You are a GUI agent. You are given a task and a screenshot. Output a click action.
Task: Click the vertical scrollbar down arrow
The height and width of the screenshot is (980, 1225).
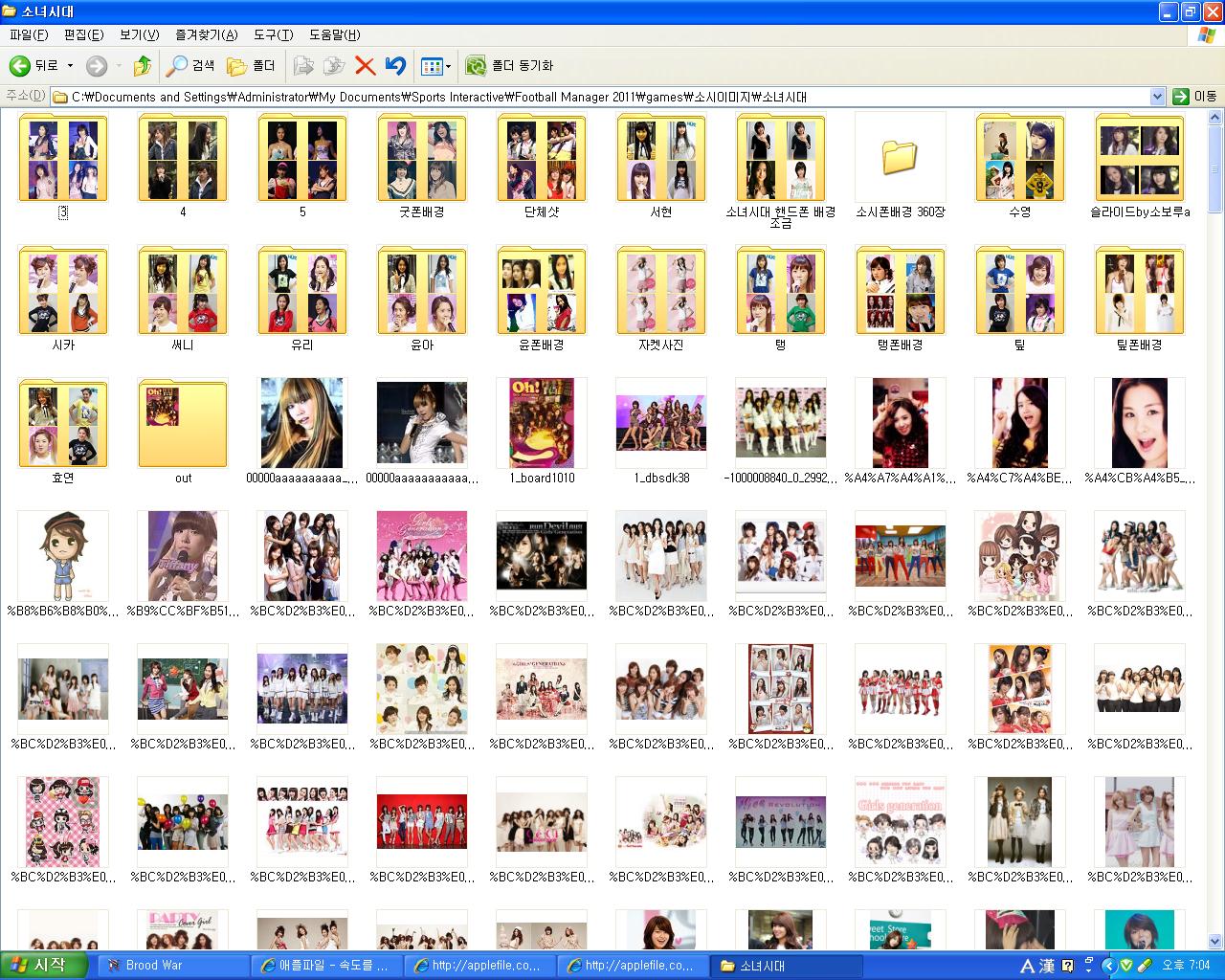click(1215, 941)
